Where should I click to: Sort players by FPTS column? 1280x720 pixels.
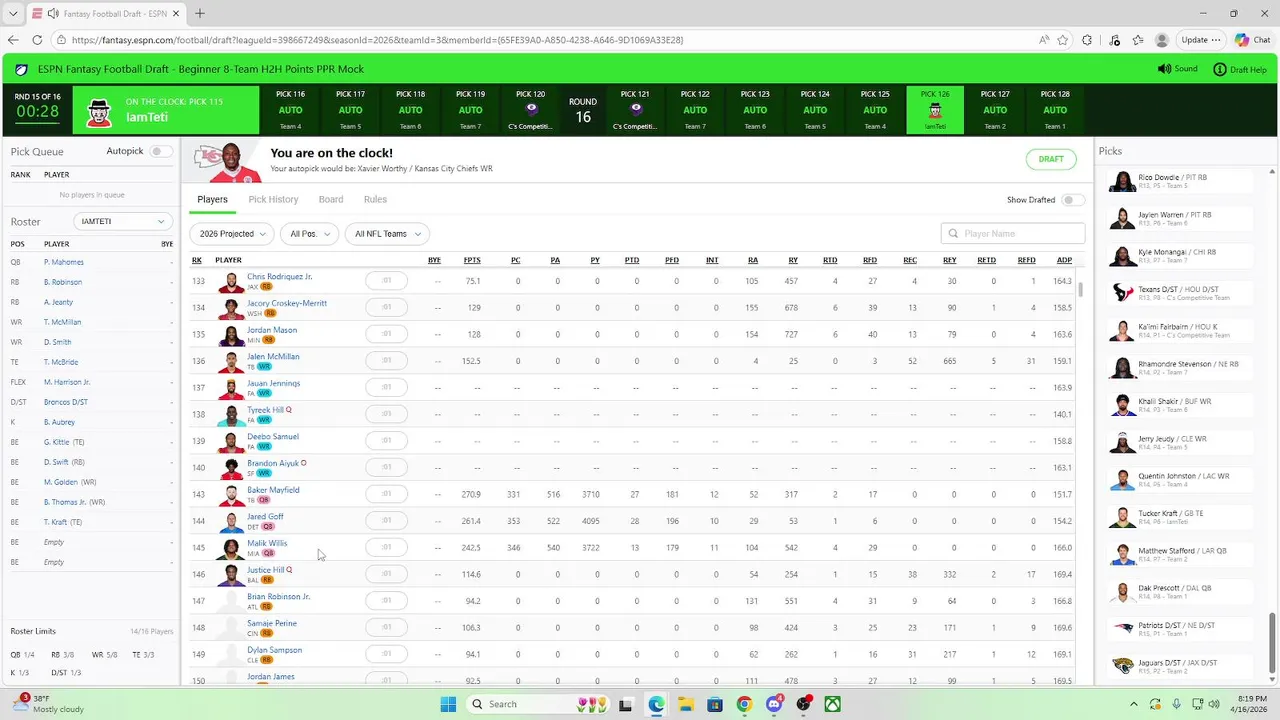pos(472,260)
